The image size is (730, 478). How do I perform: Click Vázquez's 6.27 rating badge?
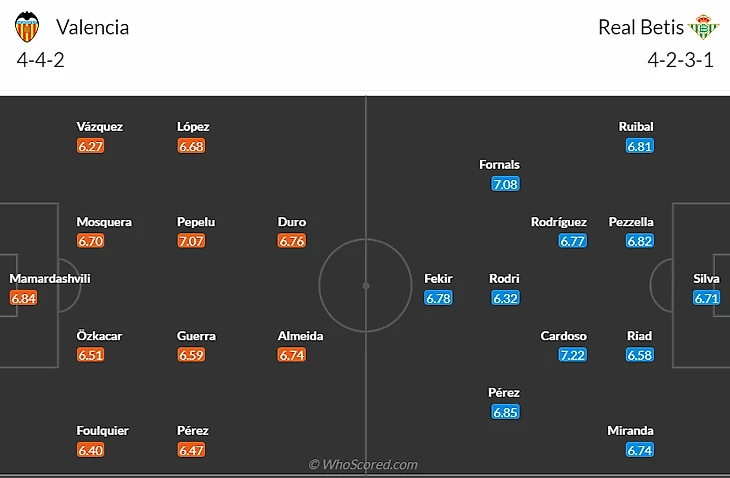91,146
